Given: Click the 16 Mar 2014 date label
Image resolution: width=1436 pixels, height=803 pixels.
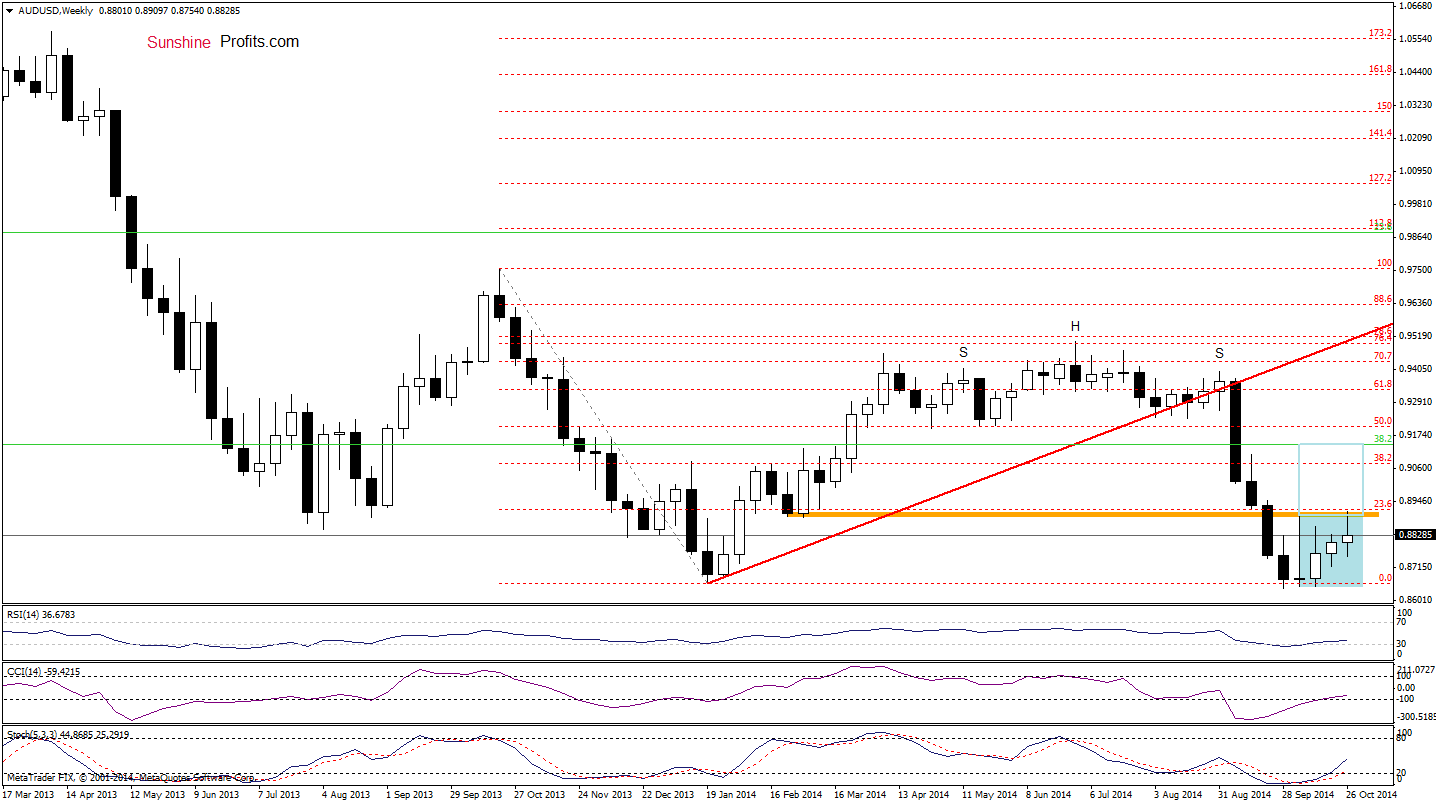Looking at the screenshot, I should 860,794.
